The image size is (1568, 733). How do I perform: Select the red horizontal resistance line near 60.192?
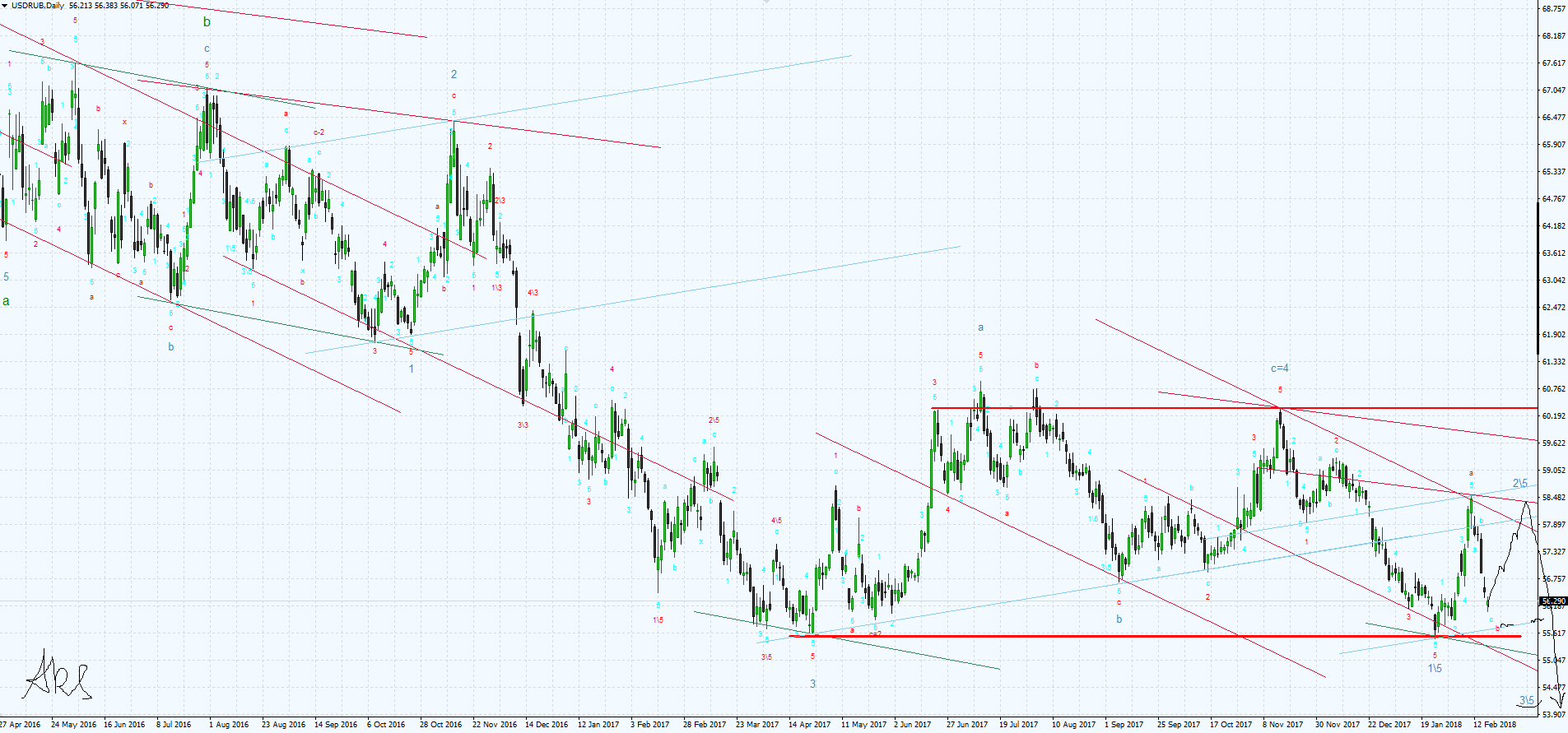click(x=1235, y=408)
